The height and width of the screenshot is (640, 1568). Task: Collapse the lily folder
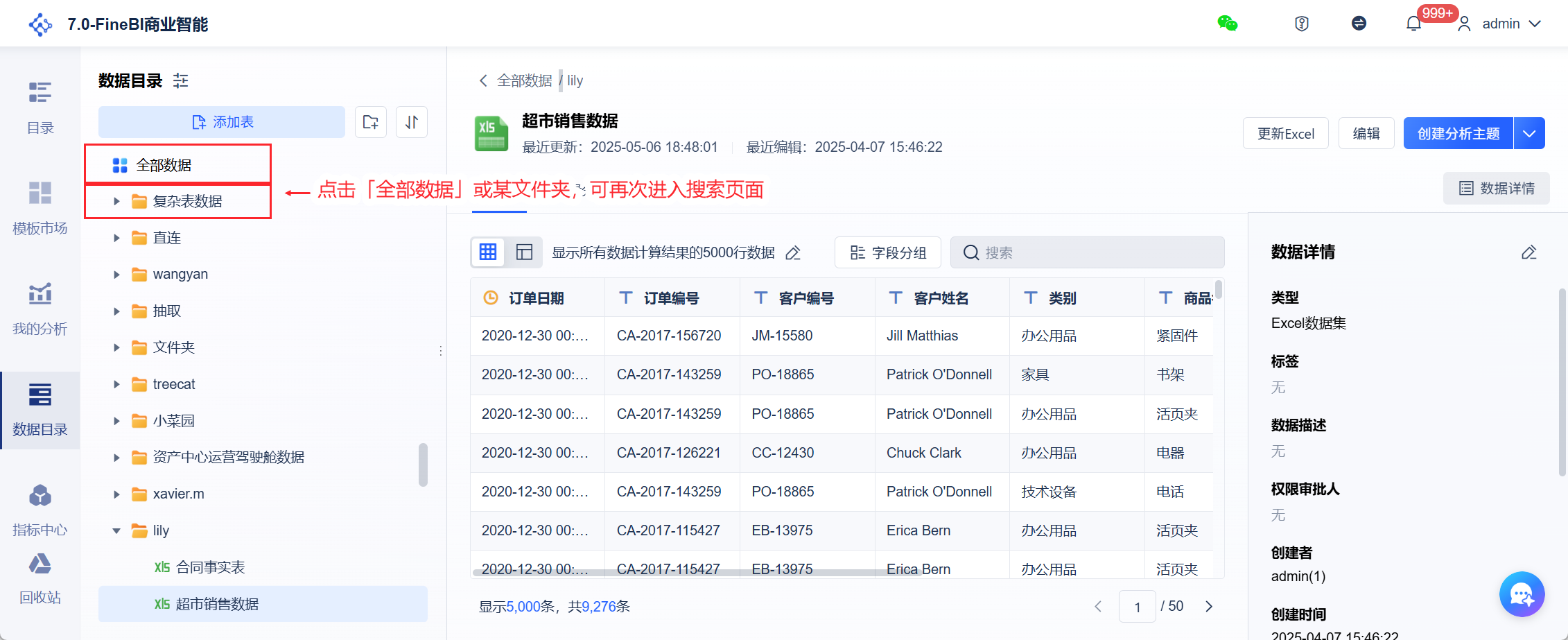click(116, 530)
